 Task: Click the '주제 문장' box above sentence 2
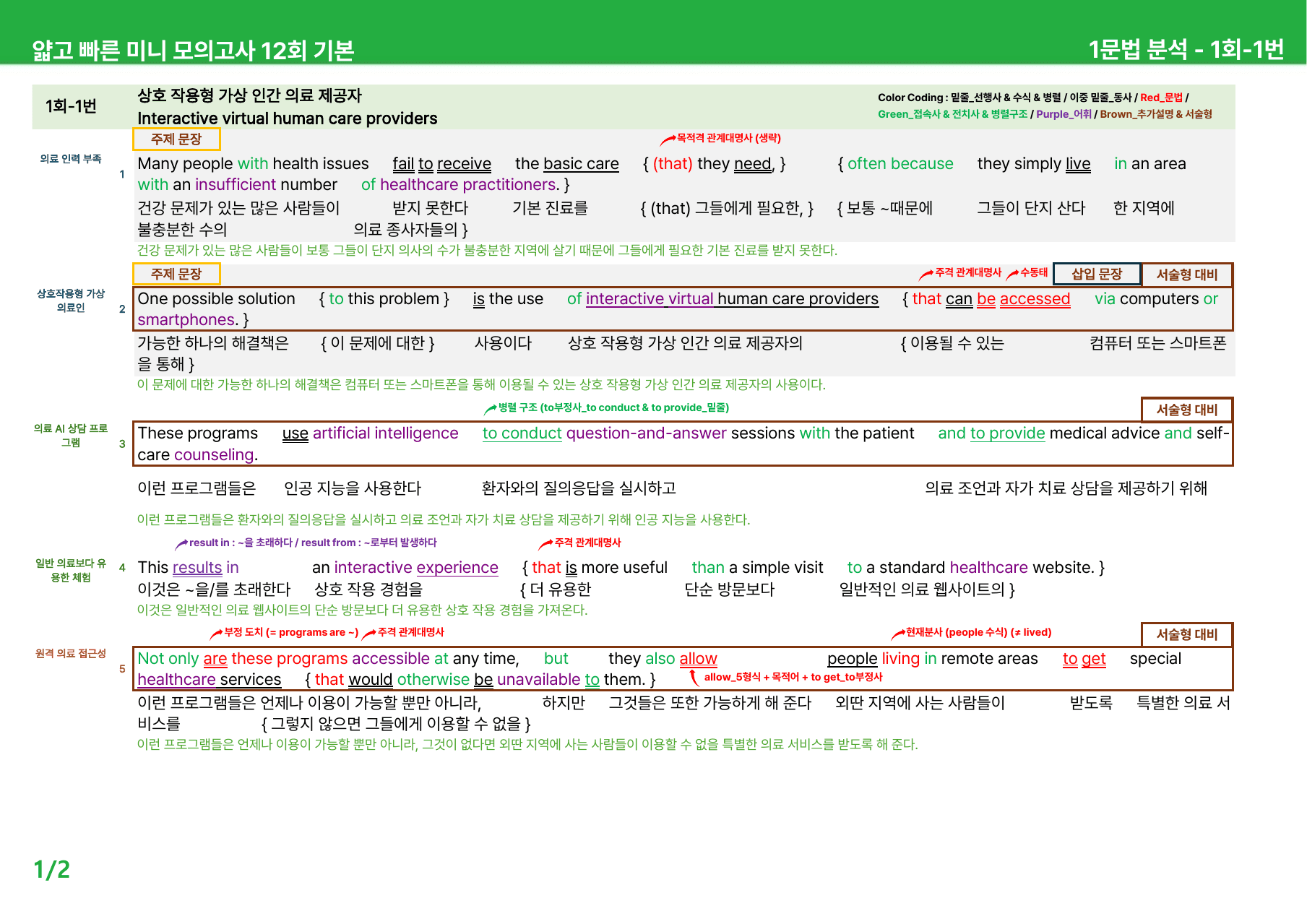click(x=176, y=274)
